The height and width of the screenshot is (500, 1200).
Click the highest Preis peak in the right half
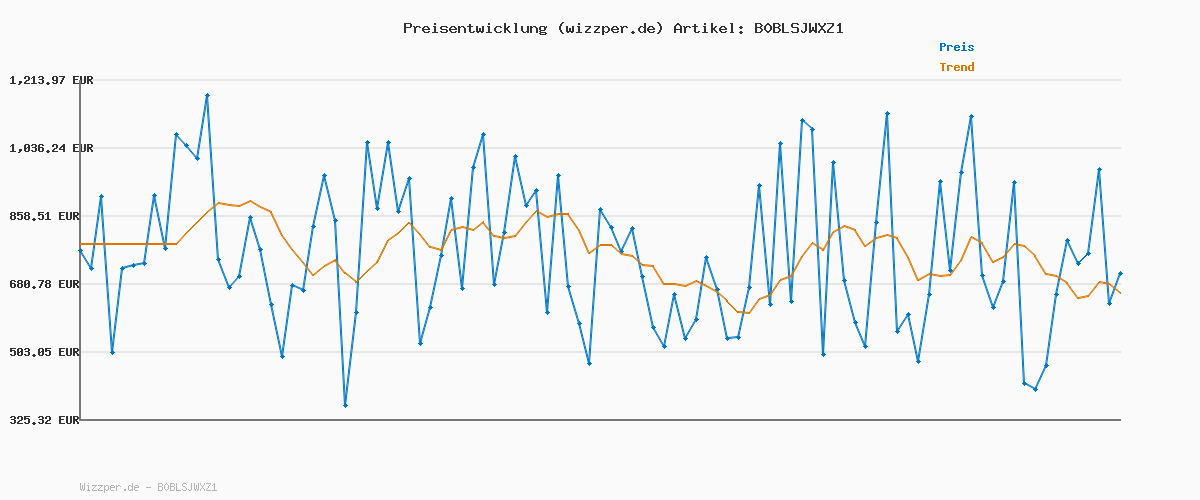886,113
